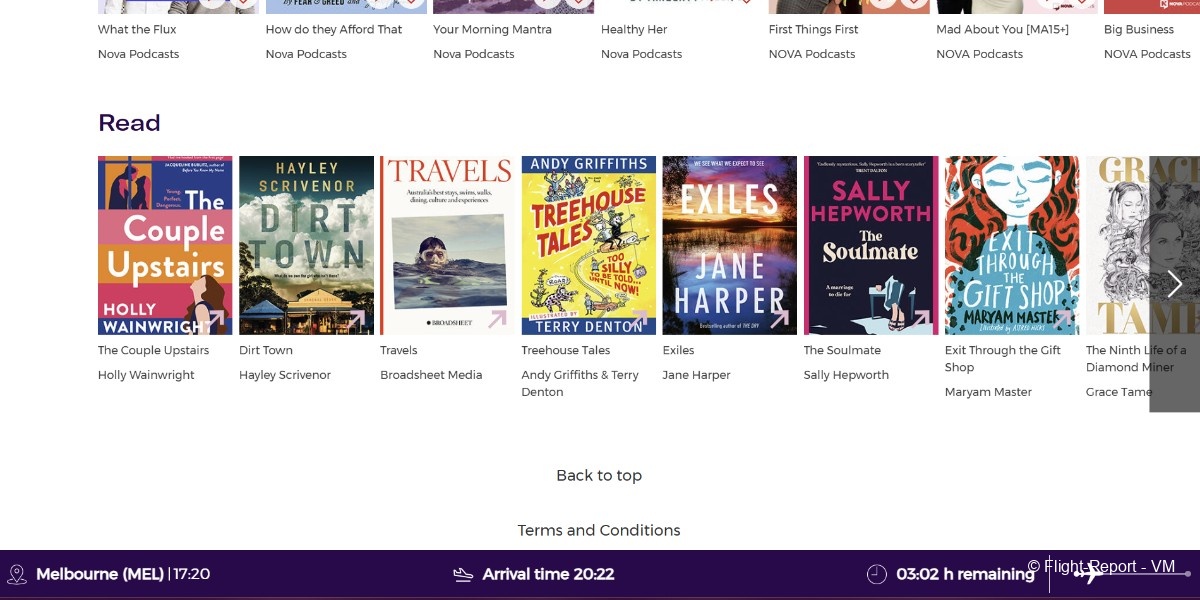Click the arrow icon on Treehouse Tales cover
Viewport: 1200px width, 600px height.
click(638, 319)
